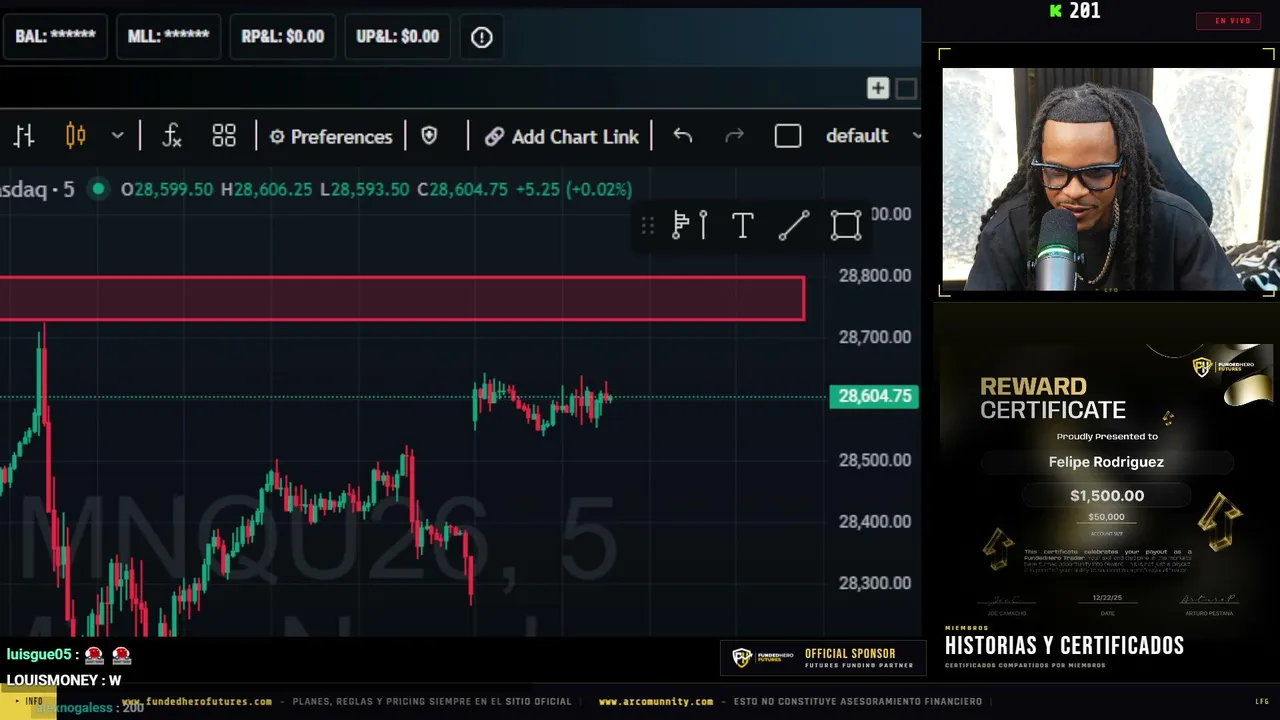
Task: Click the green market status dot
Action: click(x=98, y=188)
